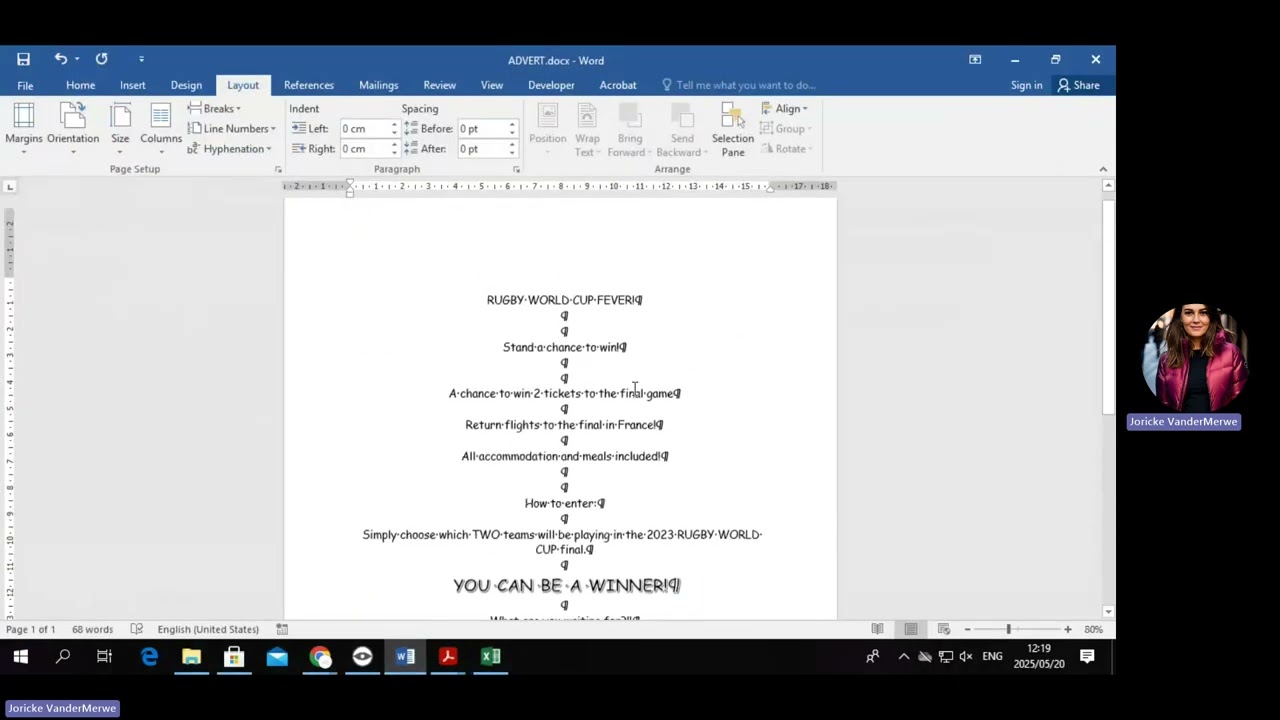Open File Explorer from the taskbar
The width and height of the screenshot is (1280, 720).
click(x=191, y=657)
